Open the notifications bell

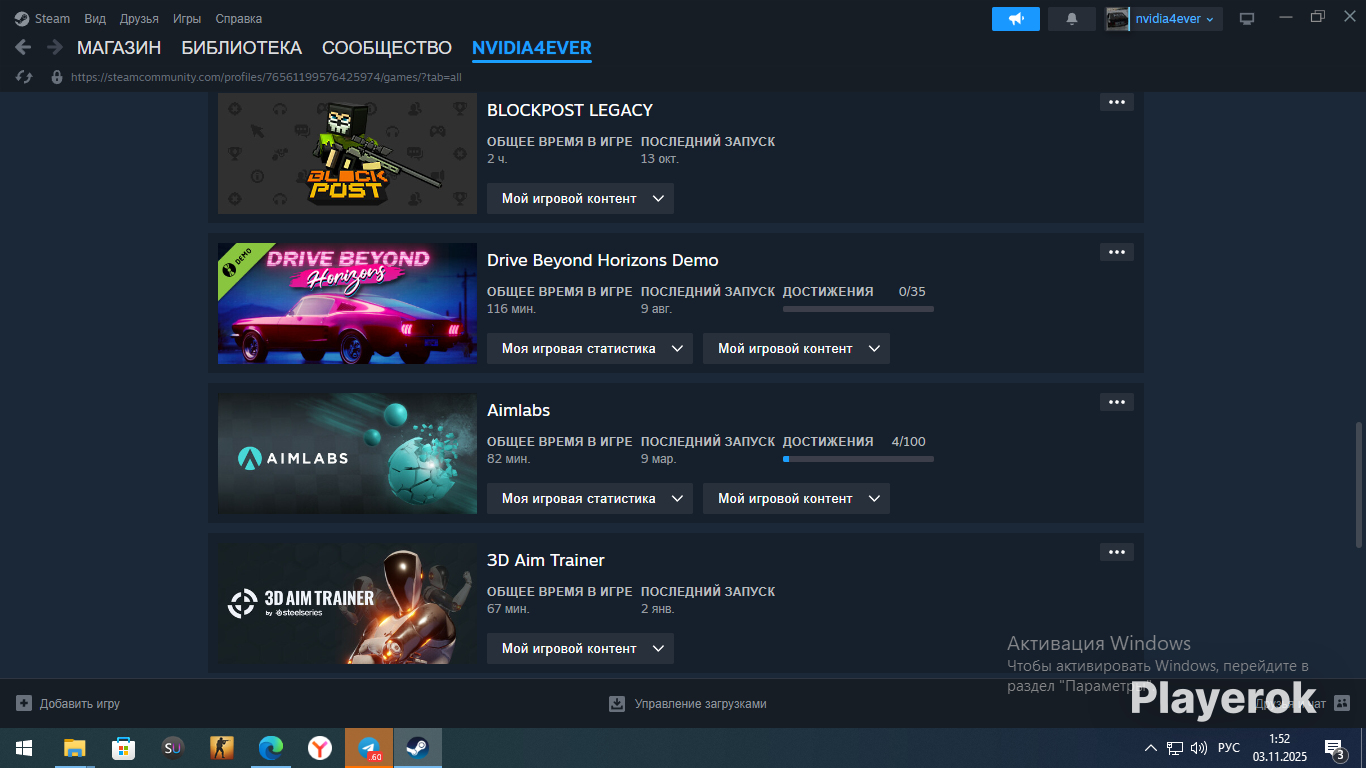click(x=1072, y=19)
